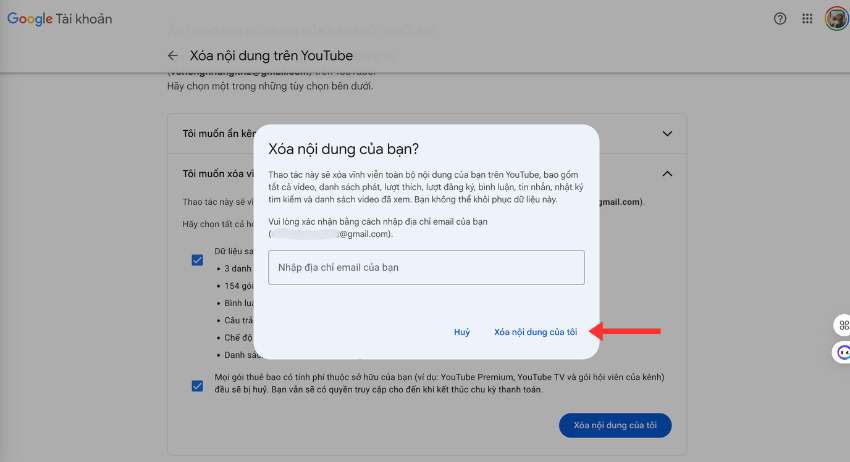Screen dimensions: 850x462
Task: Click the Google Tài khoản logo
Action: [x=60, y=19]
